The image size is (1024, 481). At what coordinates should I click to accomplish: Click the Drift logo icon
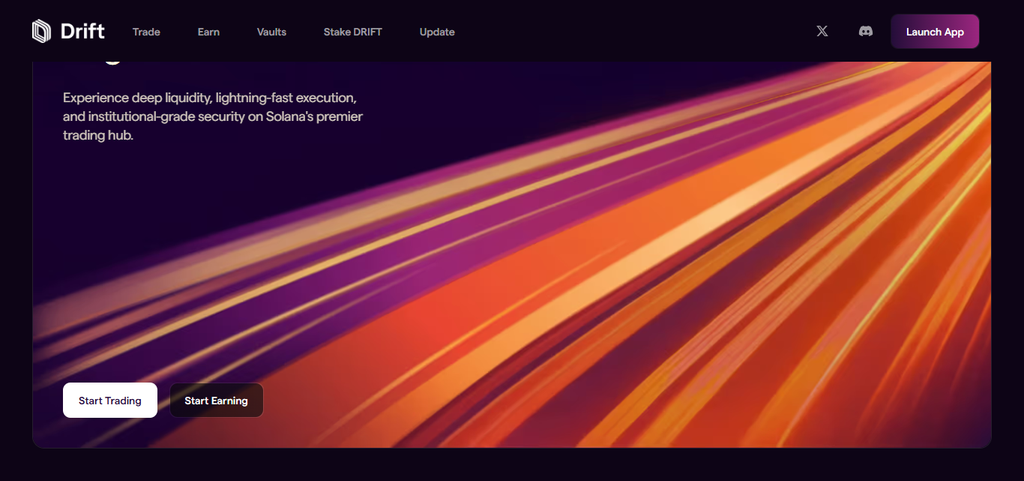pyautogui.click(x=41, y=31)
